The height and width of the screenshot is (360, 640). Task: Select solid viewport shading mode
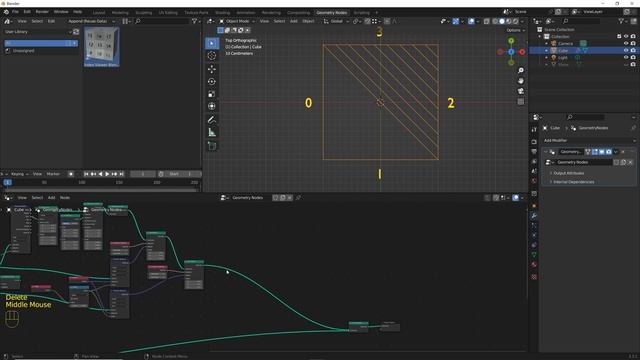click(x=502, y=21)
